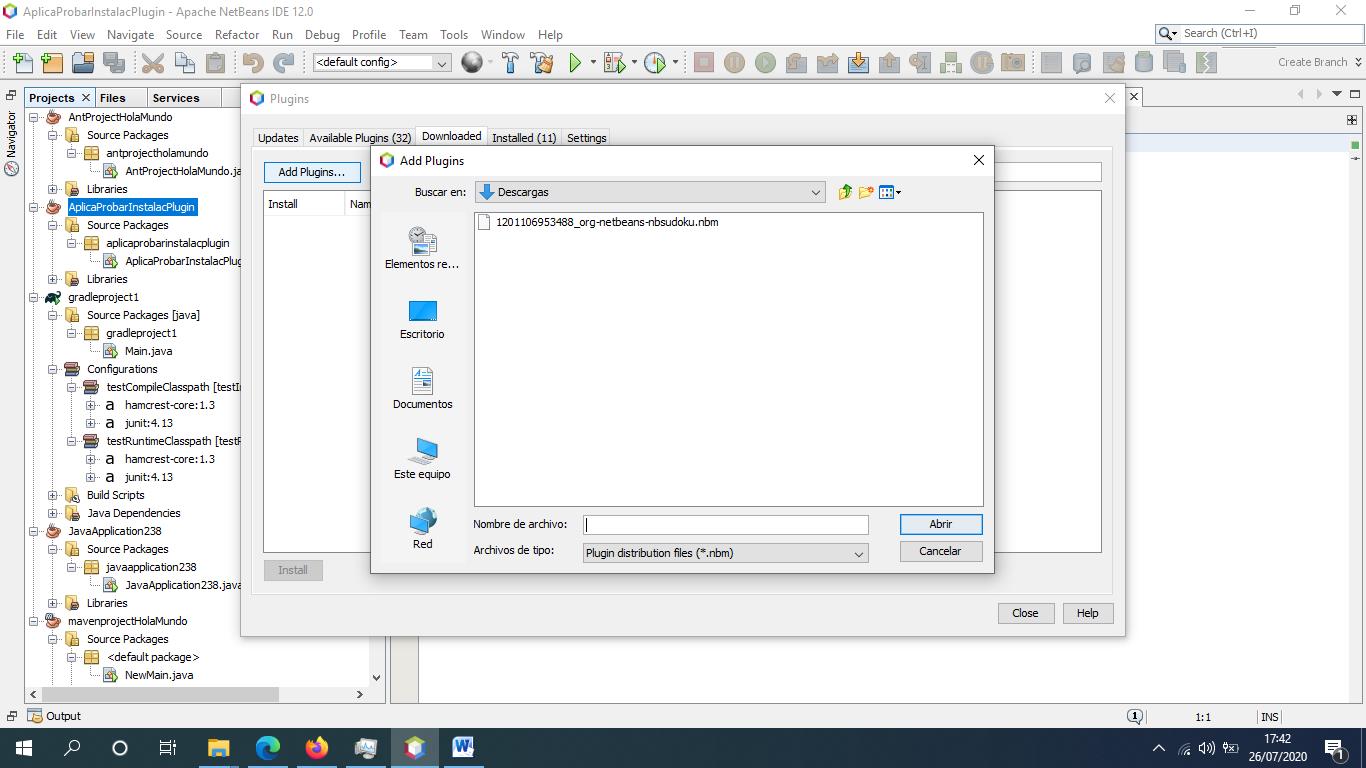Open the Debug Project dropdown arrow
The height and width of the screenshot is (768, 1366).
pyautogui.click(x=634, y=63)
